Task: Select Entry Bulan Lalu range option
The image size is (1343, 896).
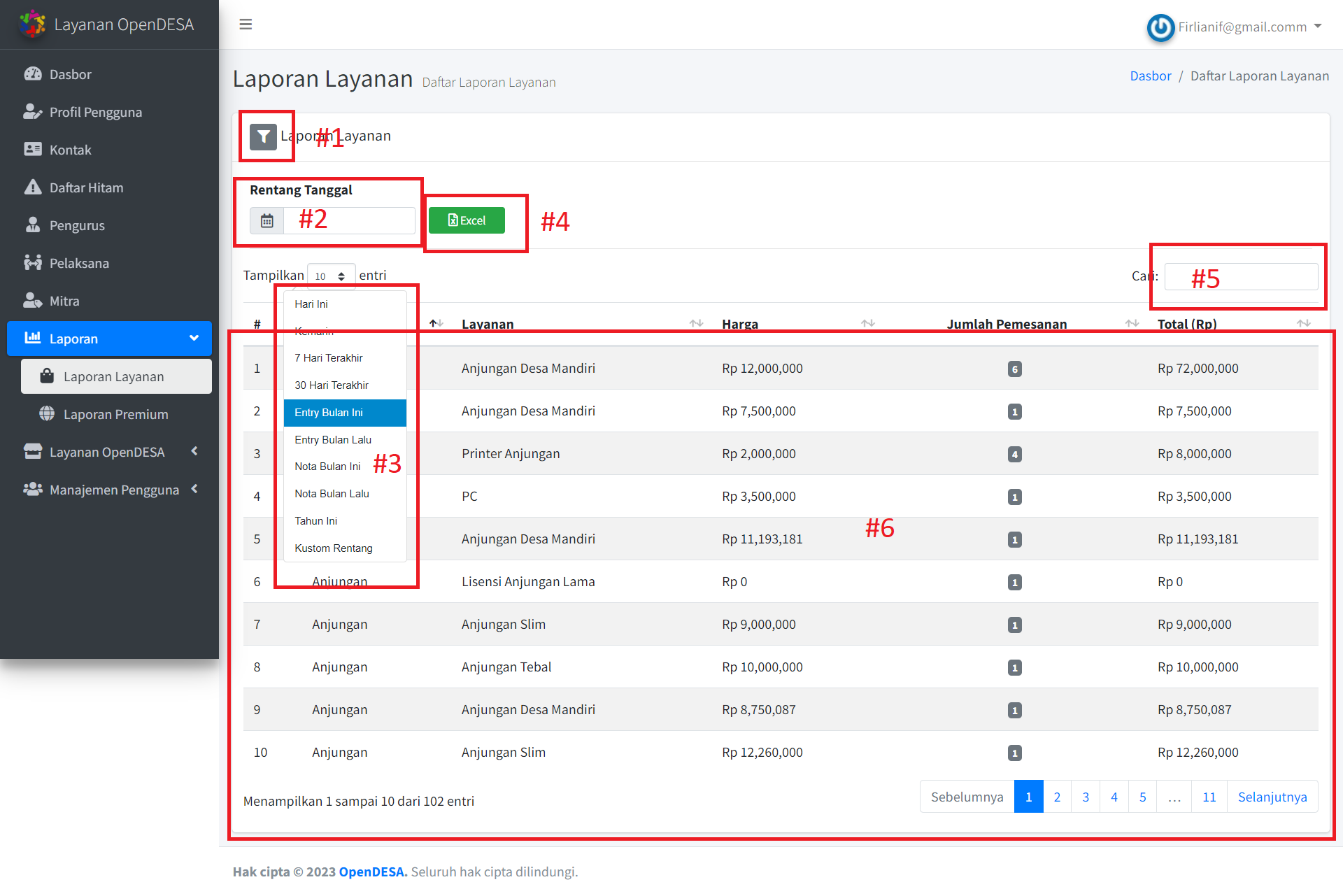Action: point(345,440)
